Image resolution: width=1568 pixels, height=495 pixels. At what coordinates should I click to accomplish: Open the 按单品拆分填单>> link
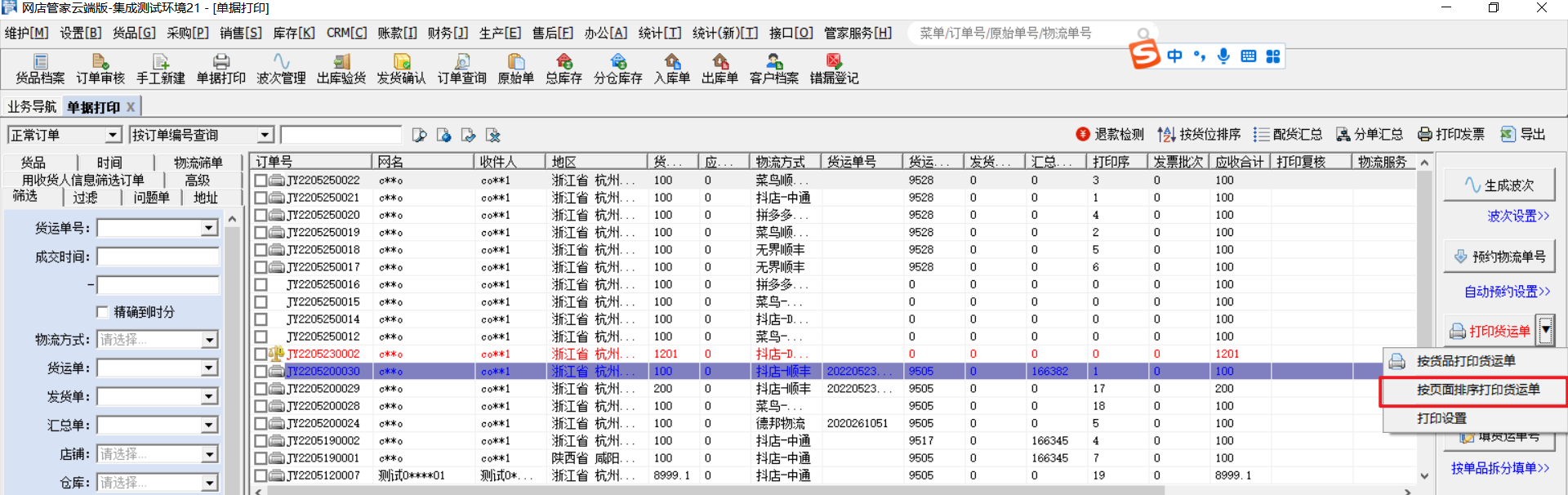click(1500, 468)
